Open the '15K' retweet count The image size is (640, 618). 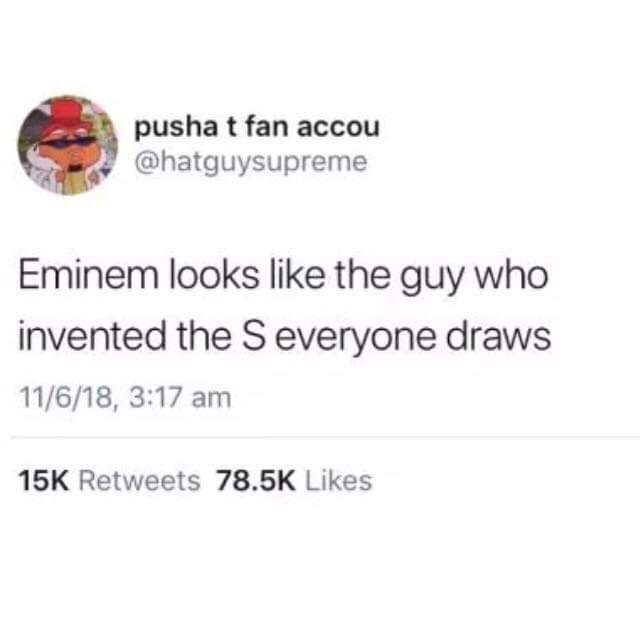click(43, 480)
